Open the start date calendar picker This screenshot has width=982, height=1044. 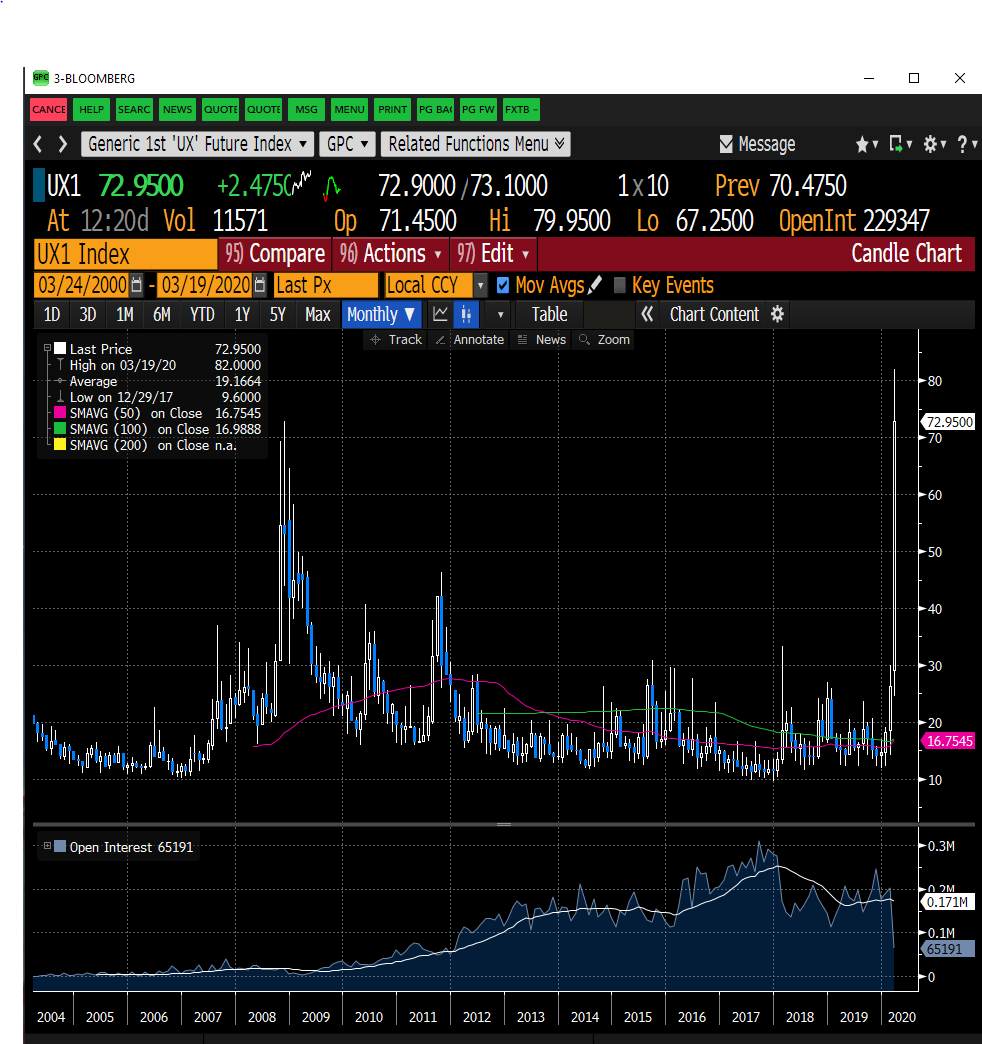136,286
